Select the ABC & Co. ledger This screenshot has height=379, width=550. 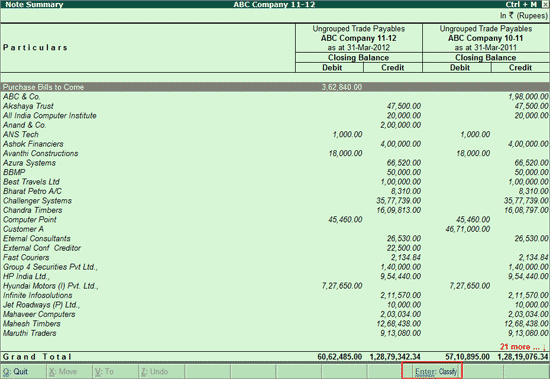point(21,97)
